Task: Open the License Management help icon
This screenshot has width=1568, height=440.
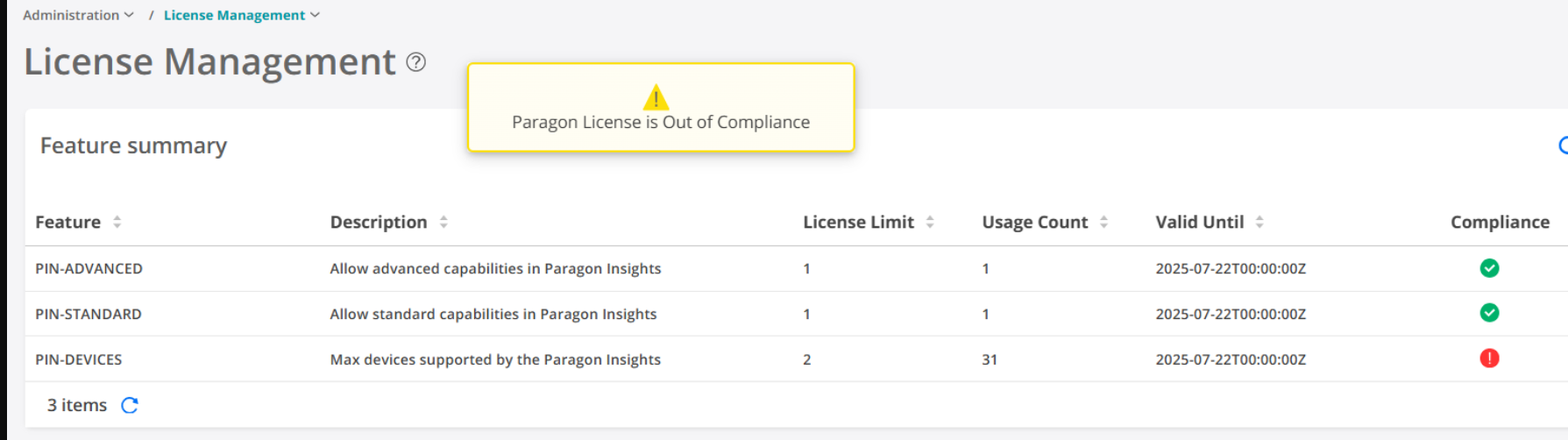Action: (x=416, y=62)
